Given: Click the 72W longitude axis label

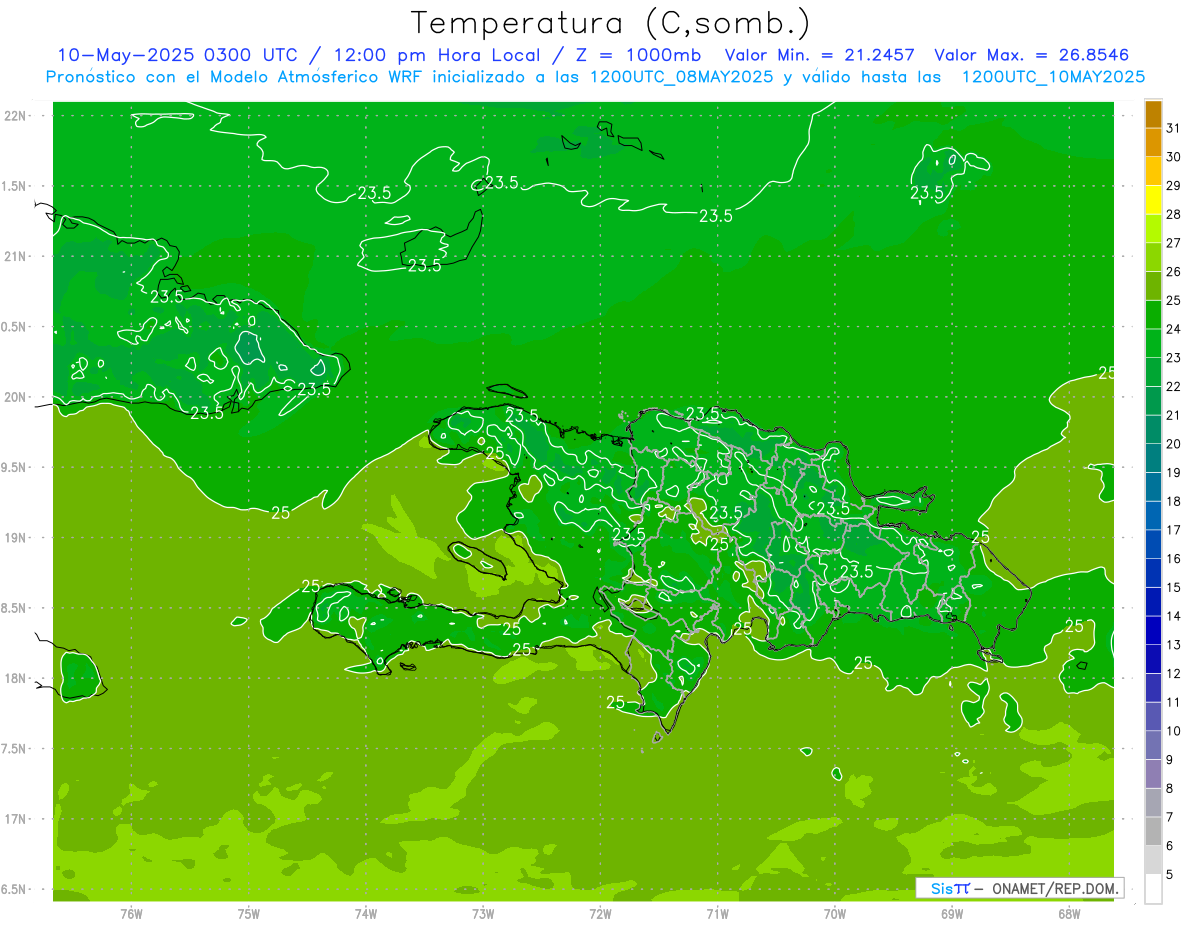Looking at the screenshot, I should 600,913.
